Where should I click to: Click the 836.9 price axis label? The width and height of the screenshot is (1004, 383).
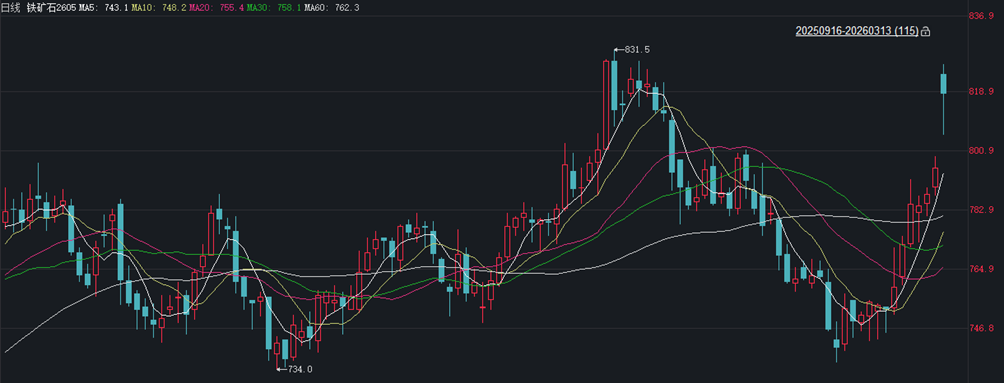[982, 15]
